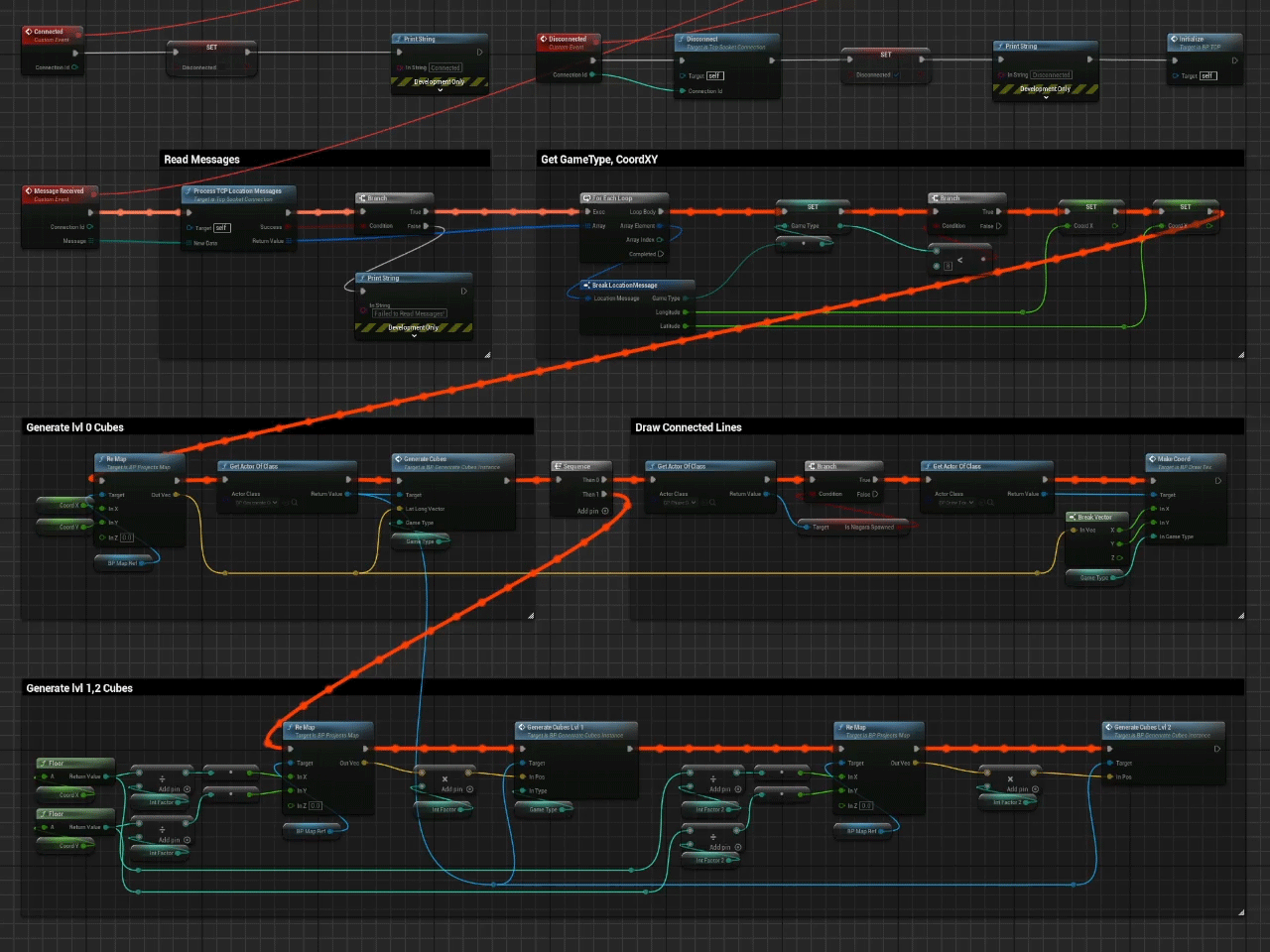Enable Disconnected checkbox on SET node after Connected event
This screenshot has height=952, width=1270.
[223, 68]
